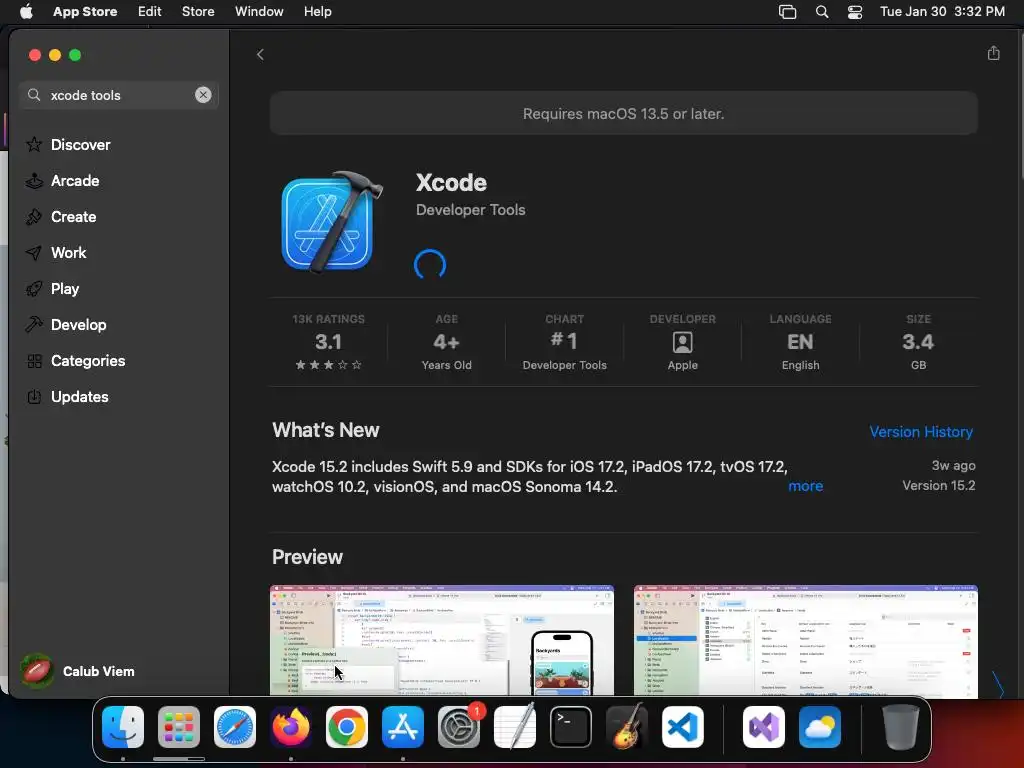Viewport: 1024px width, 768px height.
Task: Launch GarageBand from the Dock
Action: pos(627,727)
